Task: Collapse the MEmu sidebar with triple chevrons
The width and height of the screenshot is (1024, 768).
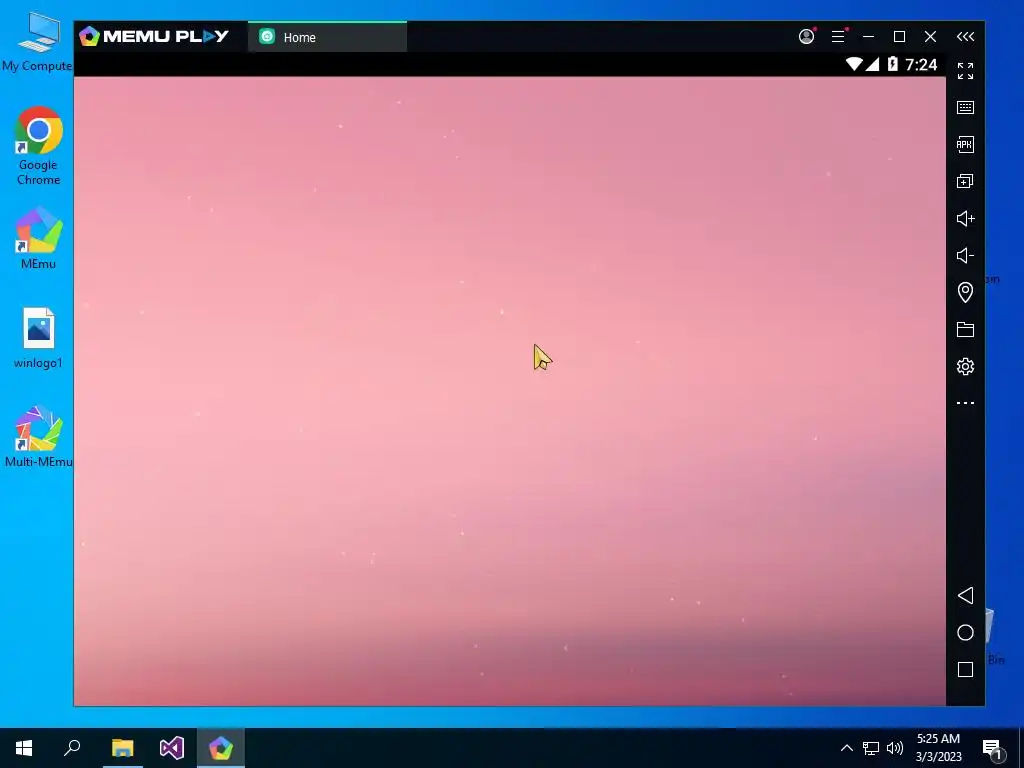Action: click(x=965, y=37)
